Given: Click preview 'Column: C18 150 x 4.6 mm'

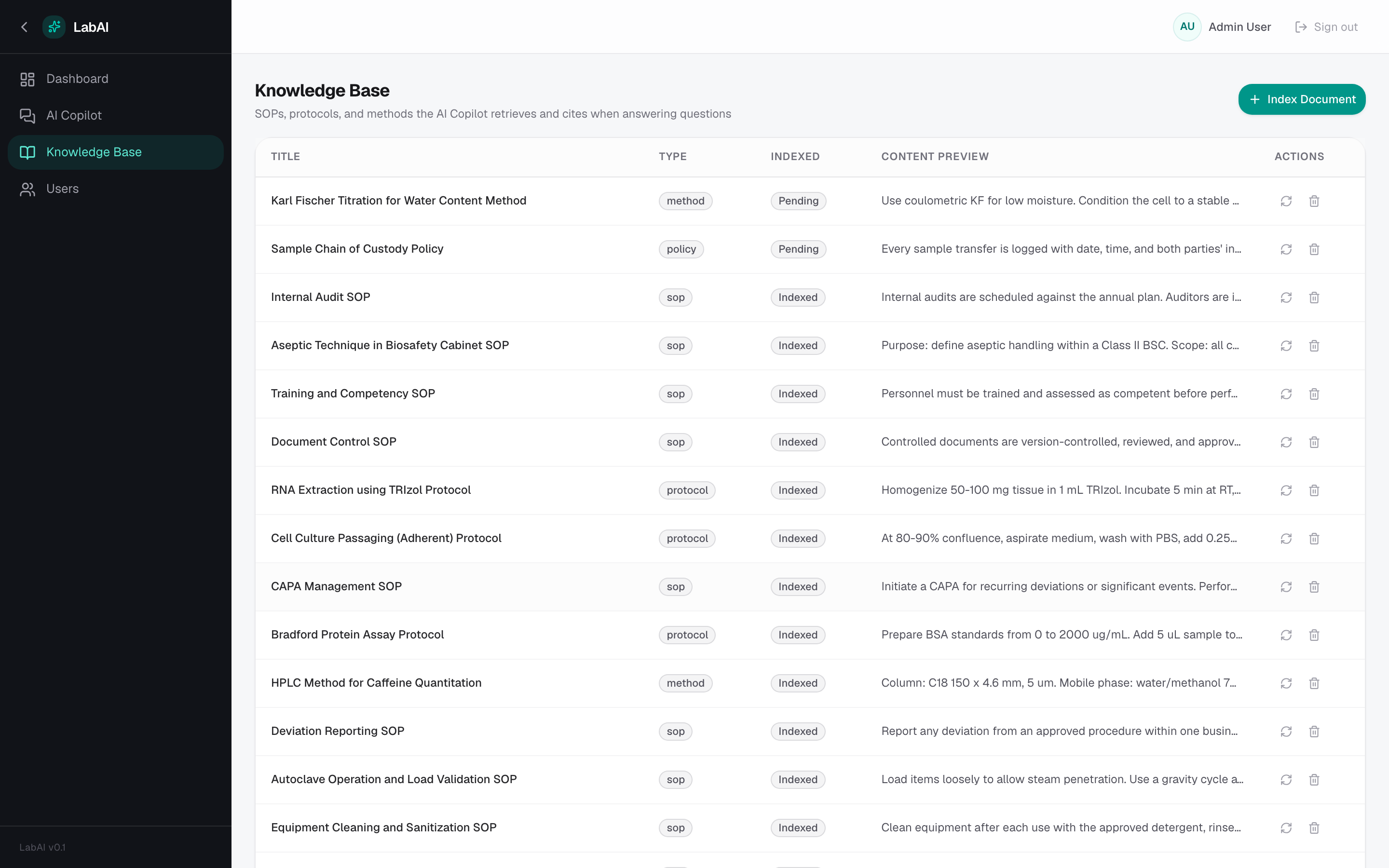Looking at the screenshot, I should click(1059, 683).
